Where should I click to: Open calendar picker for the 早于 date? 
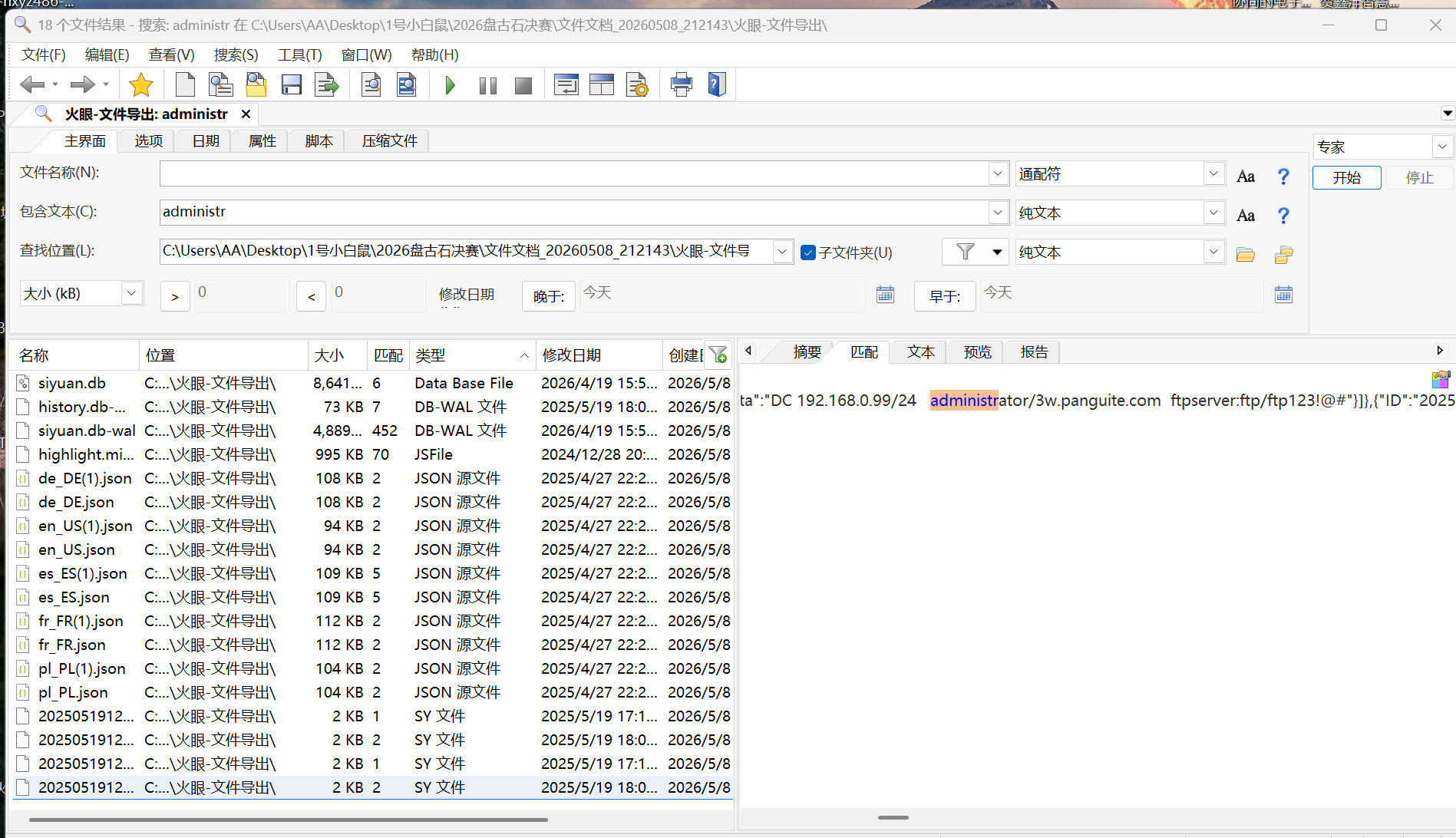(x=1283, y=295)
